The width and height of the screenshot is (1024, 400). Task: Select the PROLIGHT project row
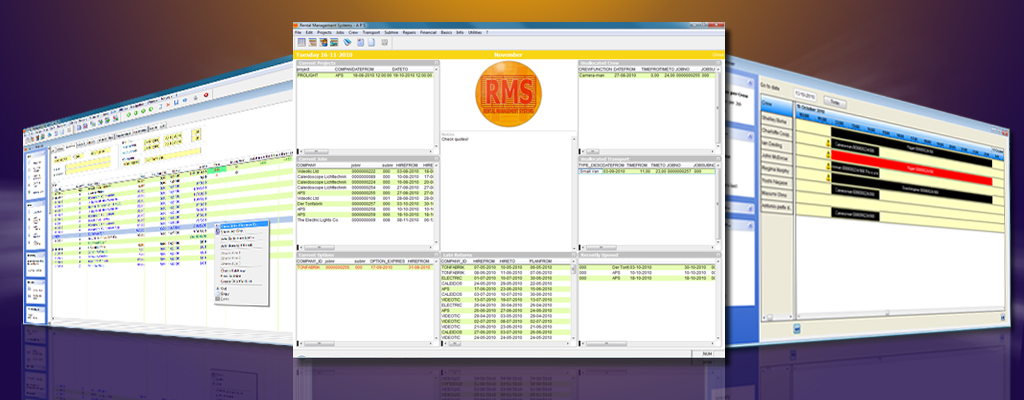[x=366, y=75]
